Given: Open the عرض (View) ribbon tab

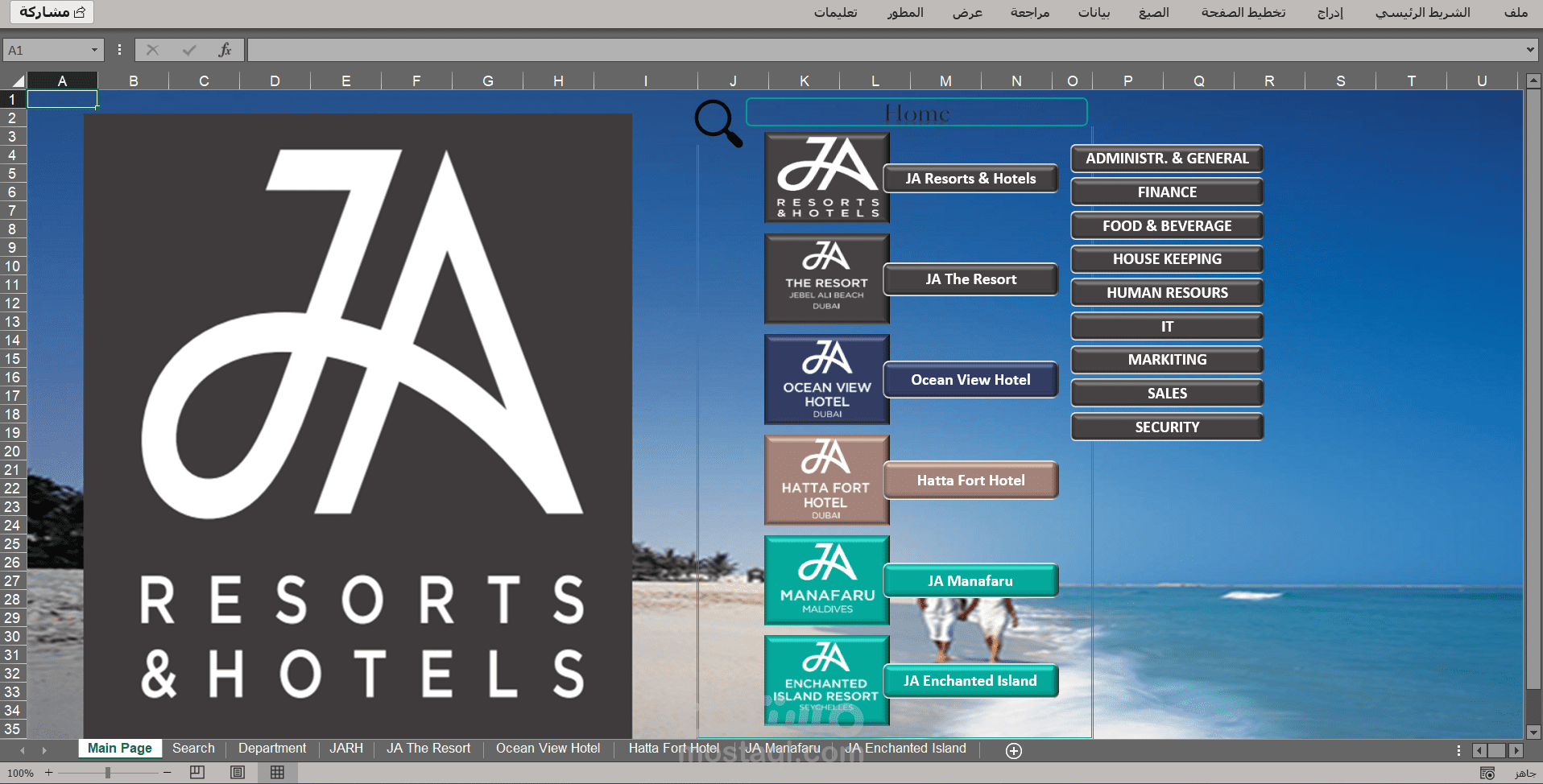Looking at the screenshot, I should [967, 12].
